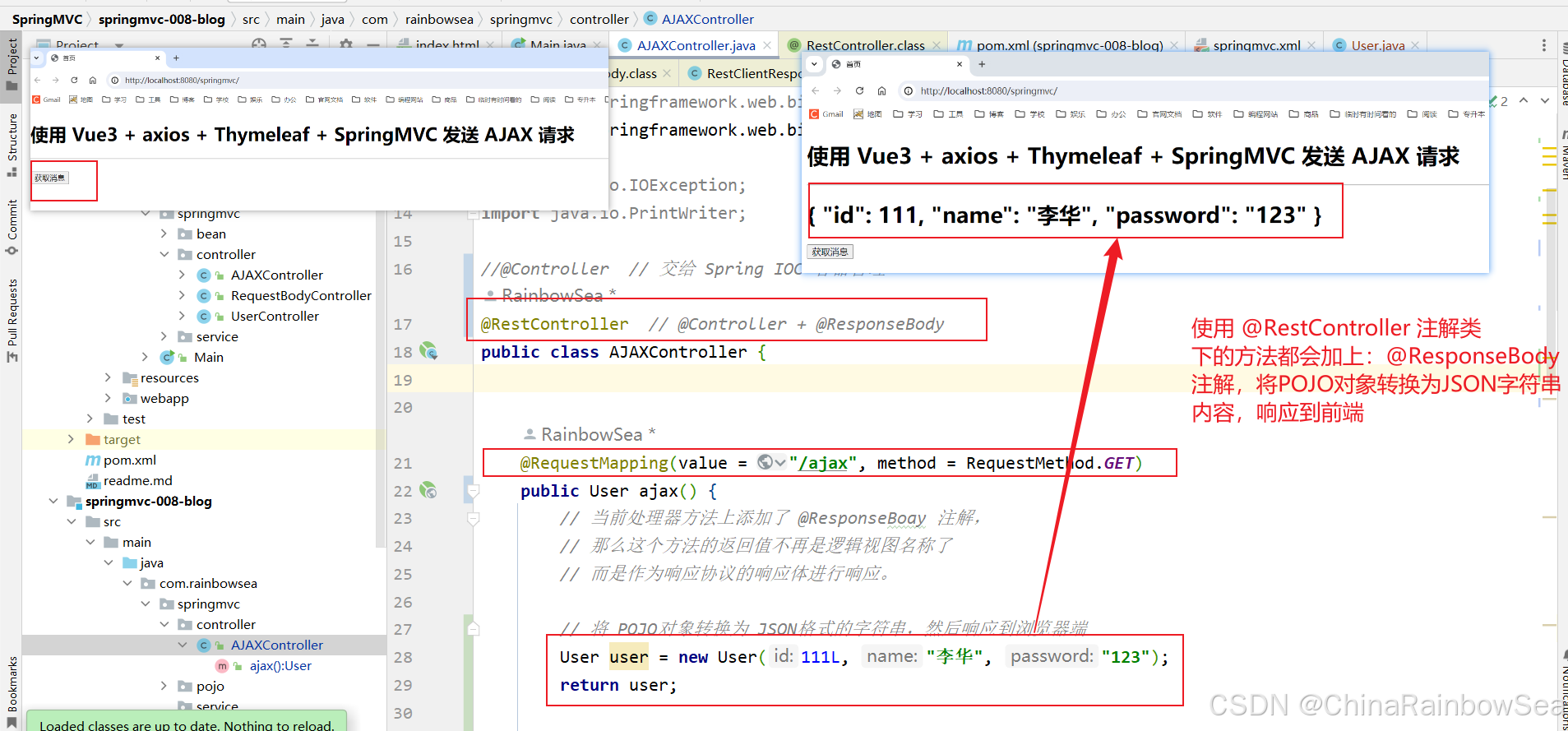This screenshot has height=731, width=1568.
Task: Expand RequestBodyController node in tree
Action: [x=182, y=295]
